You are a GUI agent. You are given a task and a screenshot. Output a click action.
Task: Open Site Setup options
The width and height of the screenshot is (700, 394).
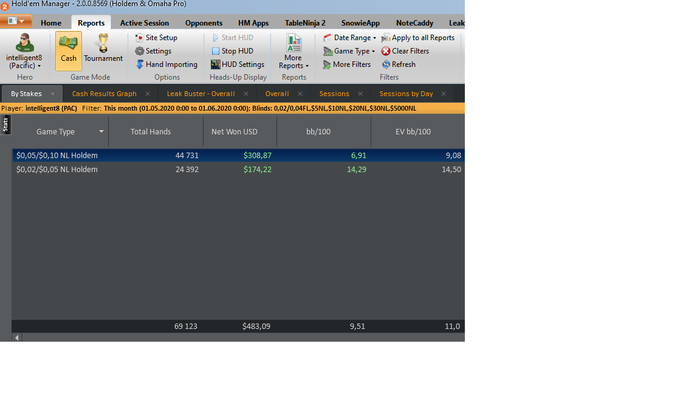point(156,37)
